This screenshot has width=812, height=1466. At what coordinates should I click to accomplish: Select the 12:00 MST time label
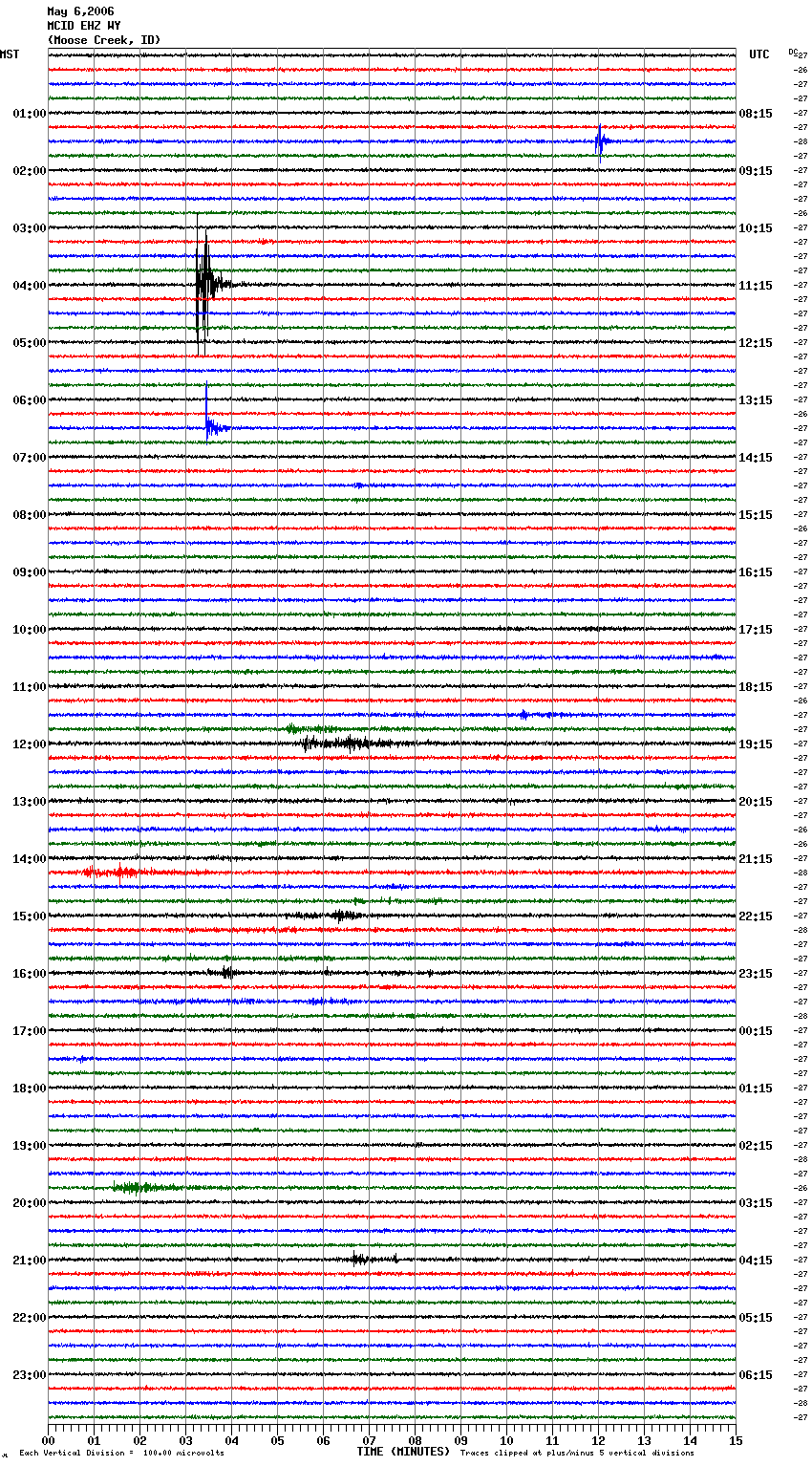coord(30,744)
